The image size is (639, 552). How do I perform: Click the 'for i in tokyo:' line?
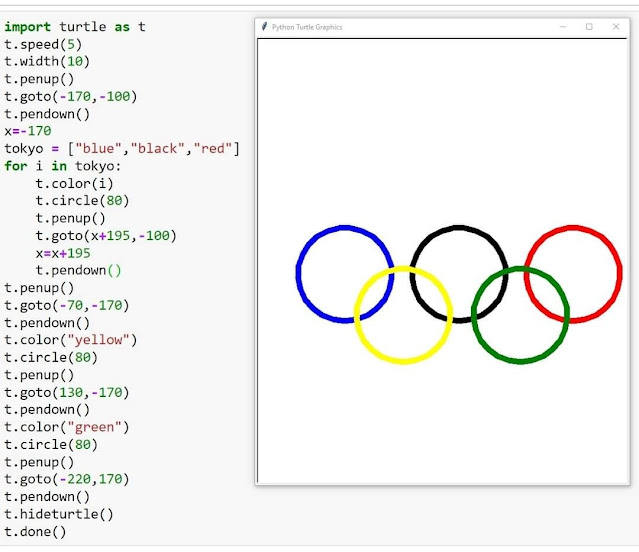coord(63,166)
